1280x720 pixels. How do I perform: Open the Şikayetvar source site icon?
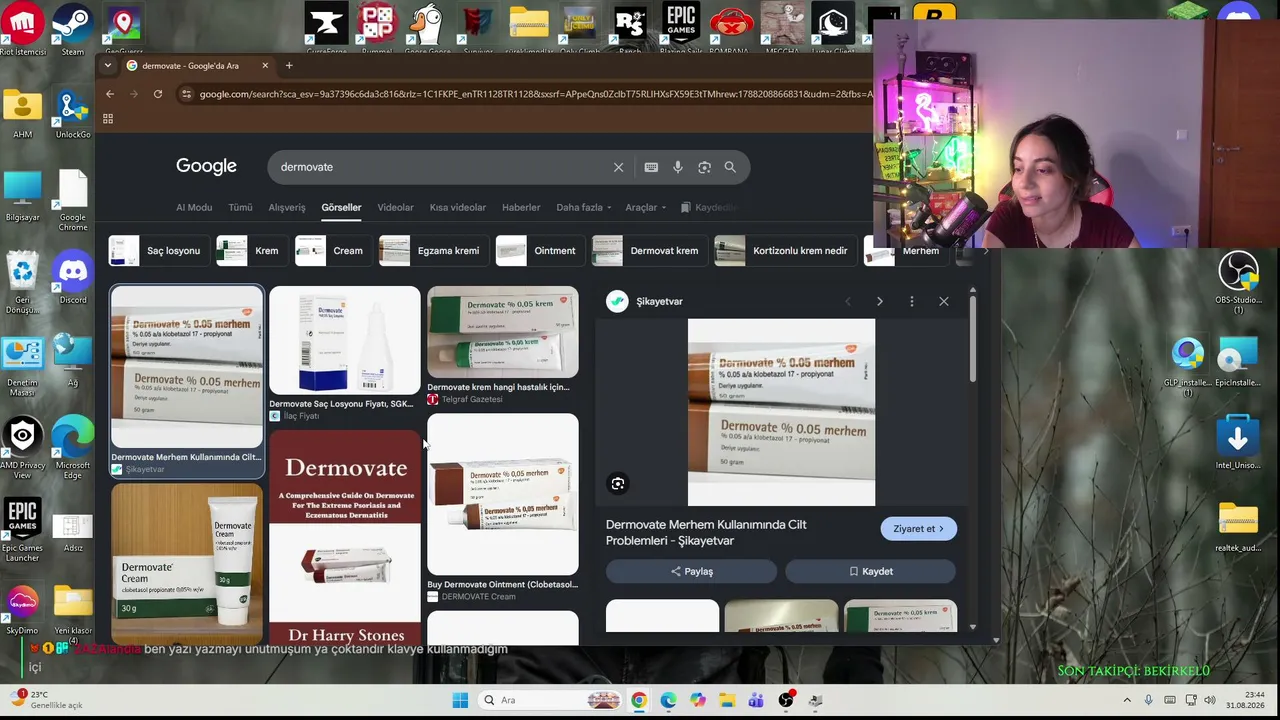[617, 301]
